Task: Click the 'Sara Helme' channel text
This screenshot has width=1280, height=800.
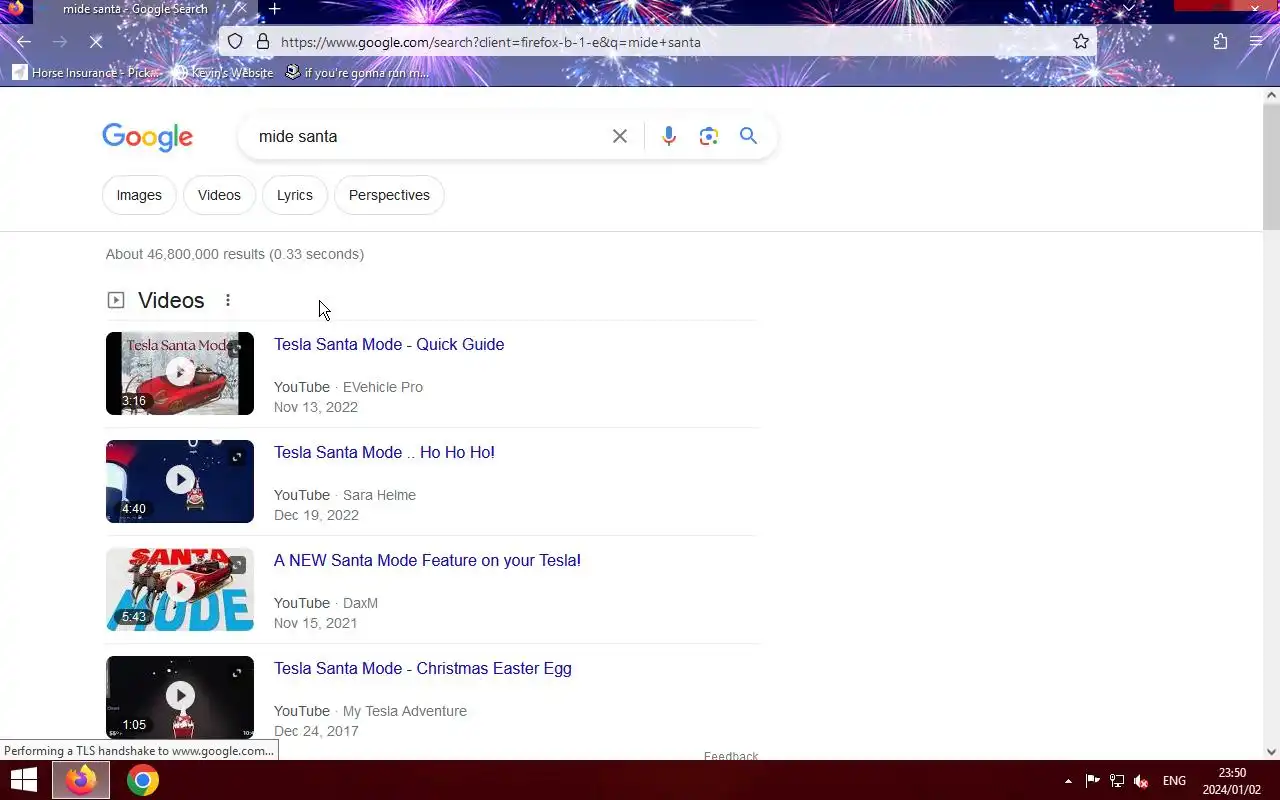Action: (379, 495)
